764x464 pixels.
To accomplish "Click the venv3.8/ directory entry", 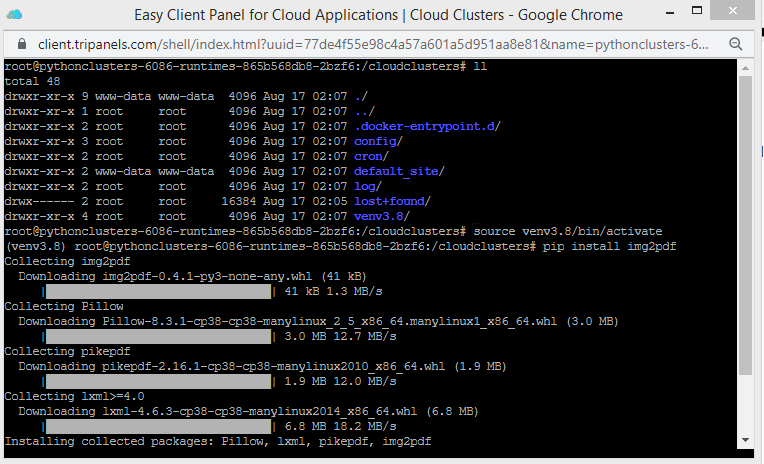I will (x=382, y=216).
